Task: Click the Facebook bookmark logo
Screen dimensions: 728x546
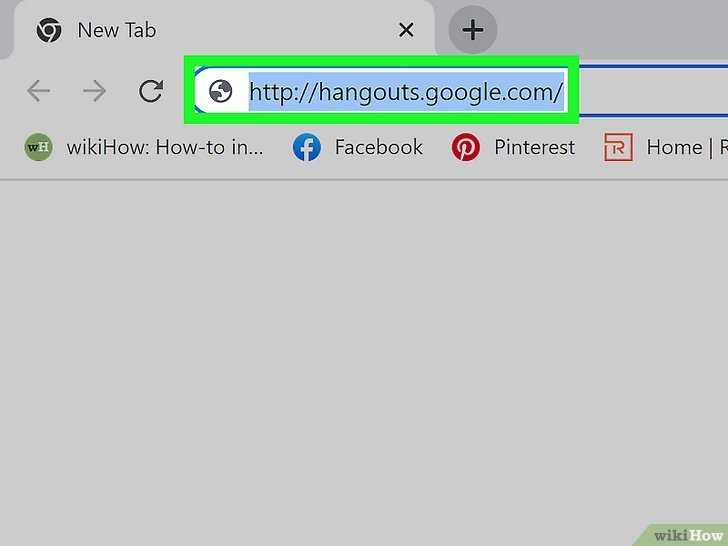Action: pyautogui.click(x=307, y=148)
